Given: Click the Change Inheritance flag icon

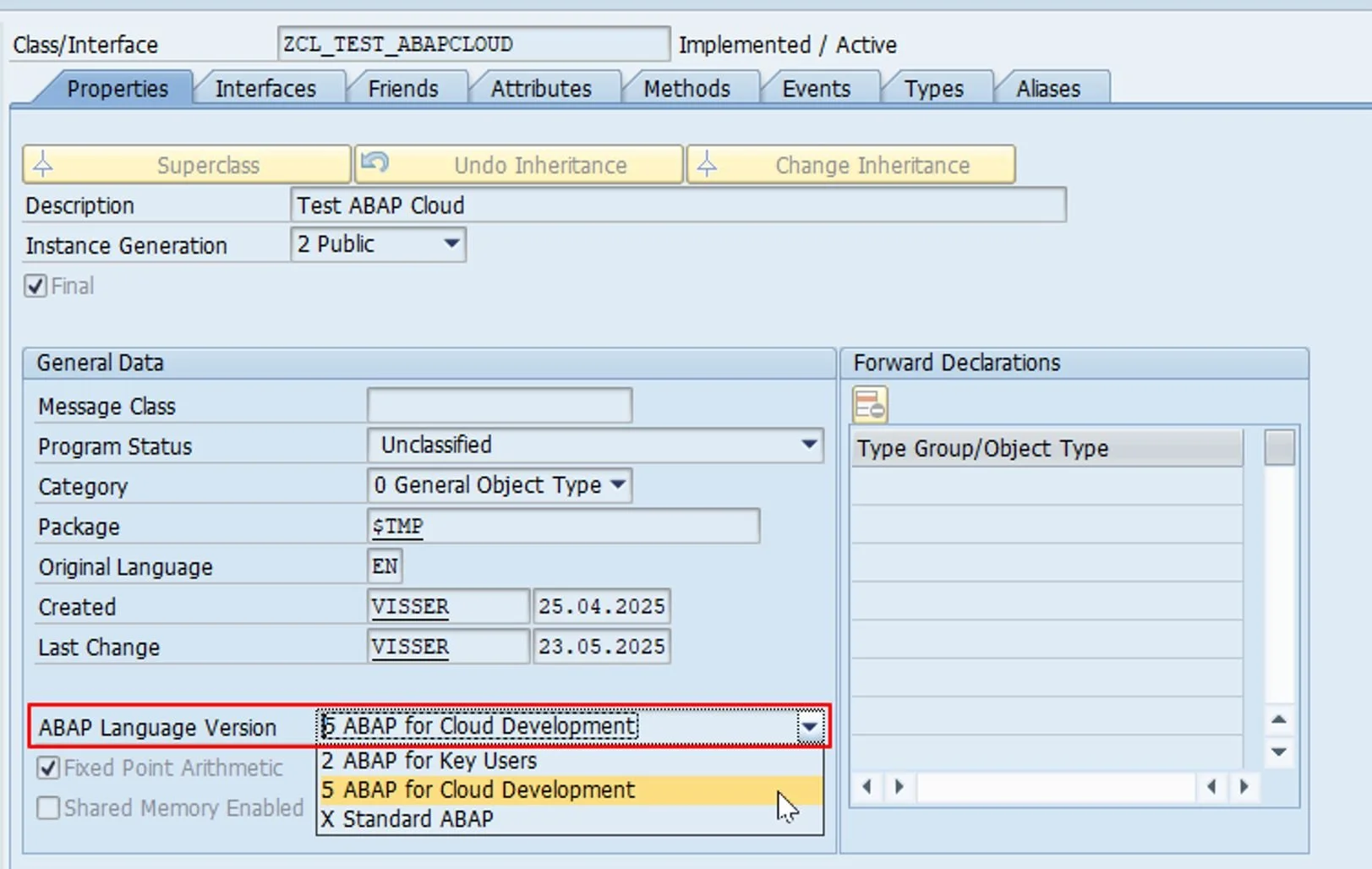Looking at the screenshot, I should pyautogui.click(x=707, y=164).
